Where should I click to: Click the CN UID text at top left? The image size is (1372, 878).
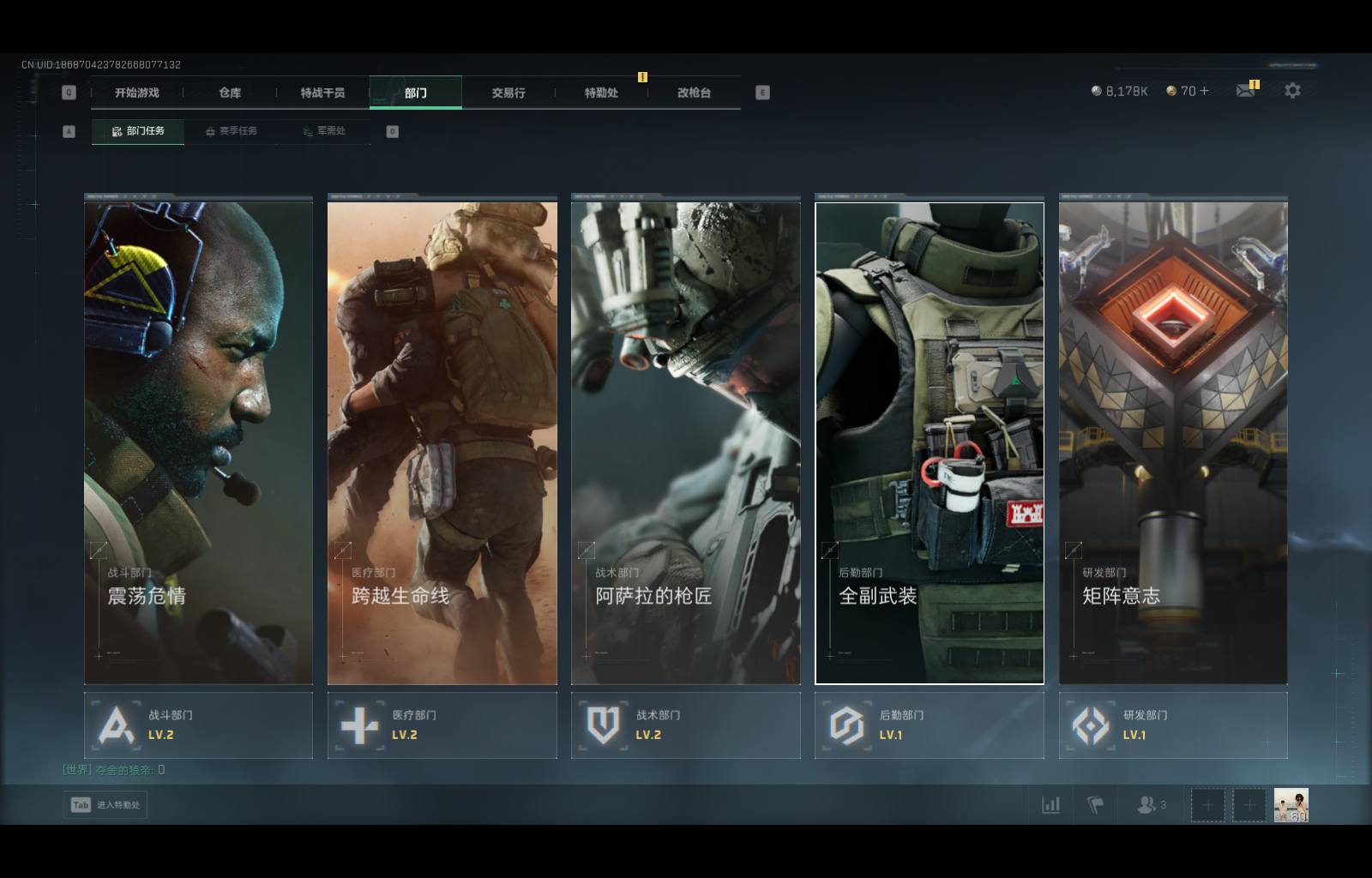point(101,64)
